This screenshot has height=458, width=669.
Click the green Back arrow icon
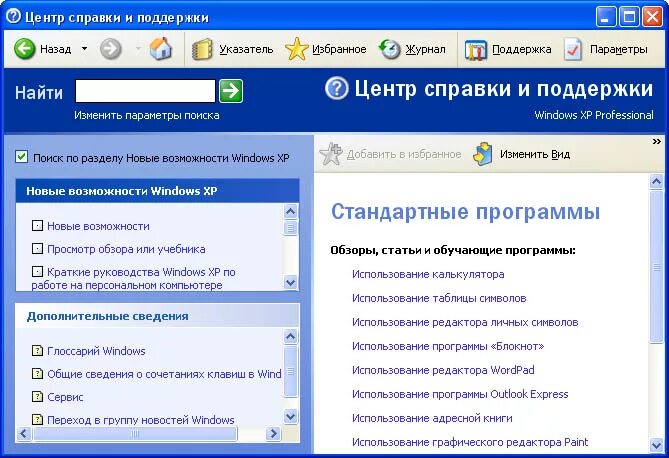[x=24, y=49]
